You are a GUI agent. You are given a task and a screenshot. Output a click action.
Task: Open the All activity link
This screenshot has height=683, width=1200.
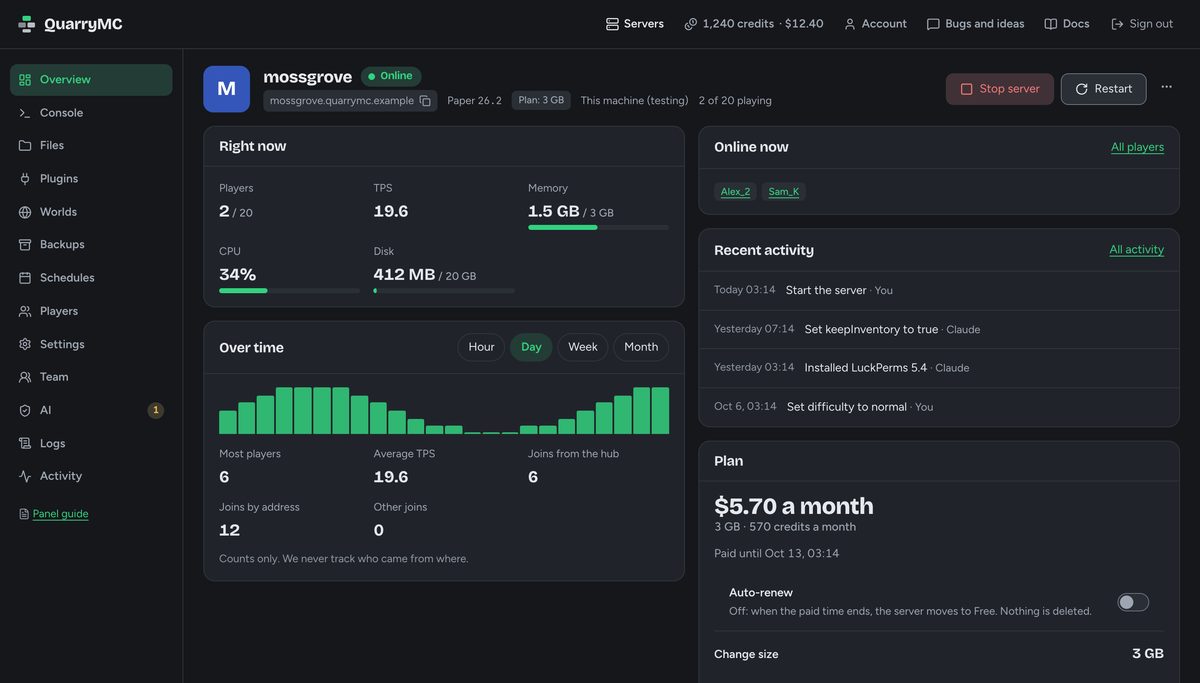(1136, 250)
